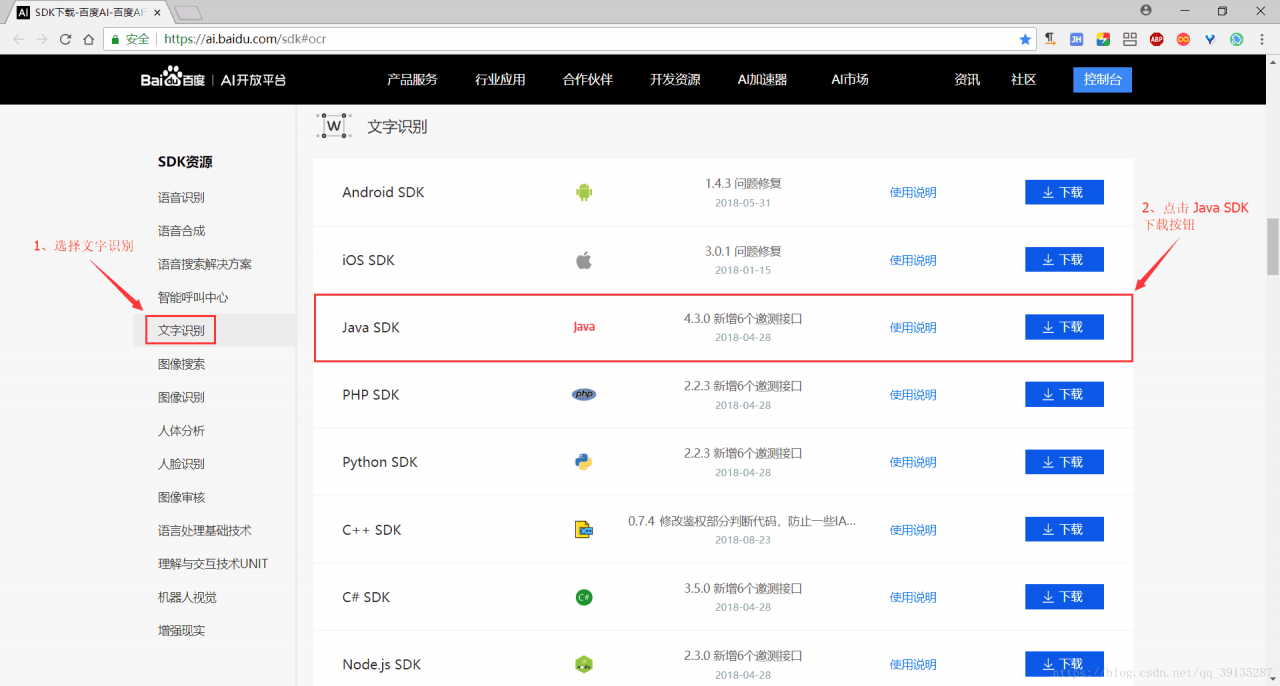Go back to the previous page

point(16,39)
